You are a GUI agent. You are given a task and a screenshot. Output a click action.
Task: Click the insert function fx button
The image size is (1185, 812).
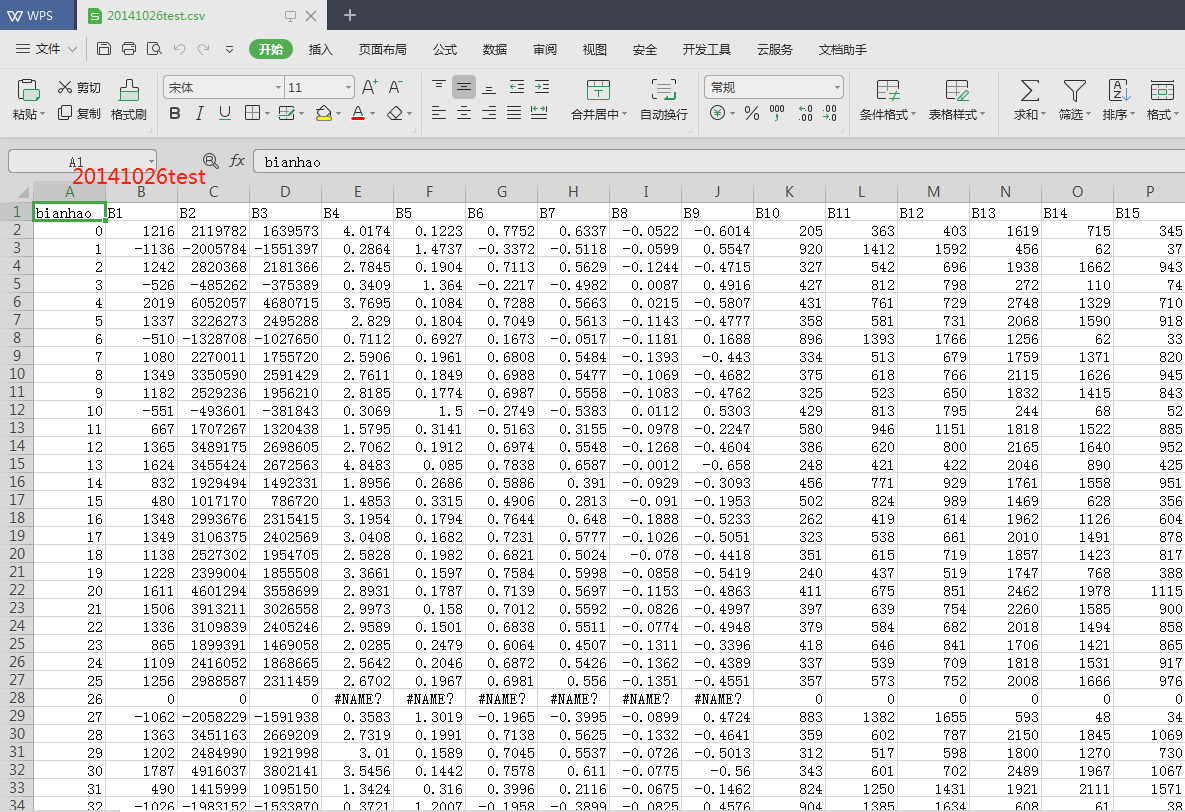pos(237,161)
